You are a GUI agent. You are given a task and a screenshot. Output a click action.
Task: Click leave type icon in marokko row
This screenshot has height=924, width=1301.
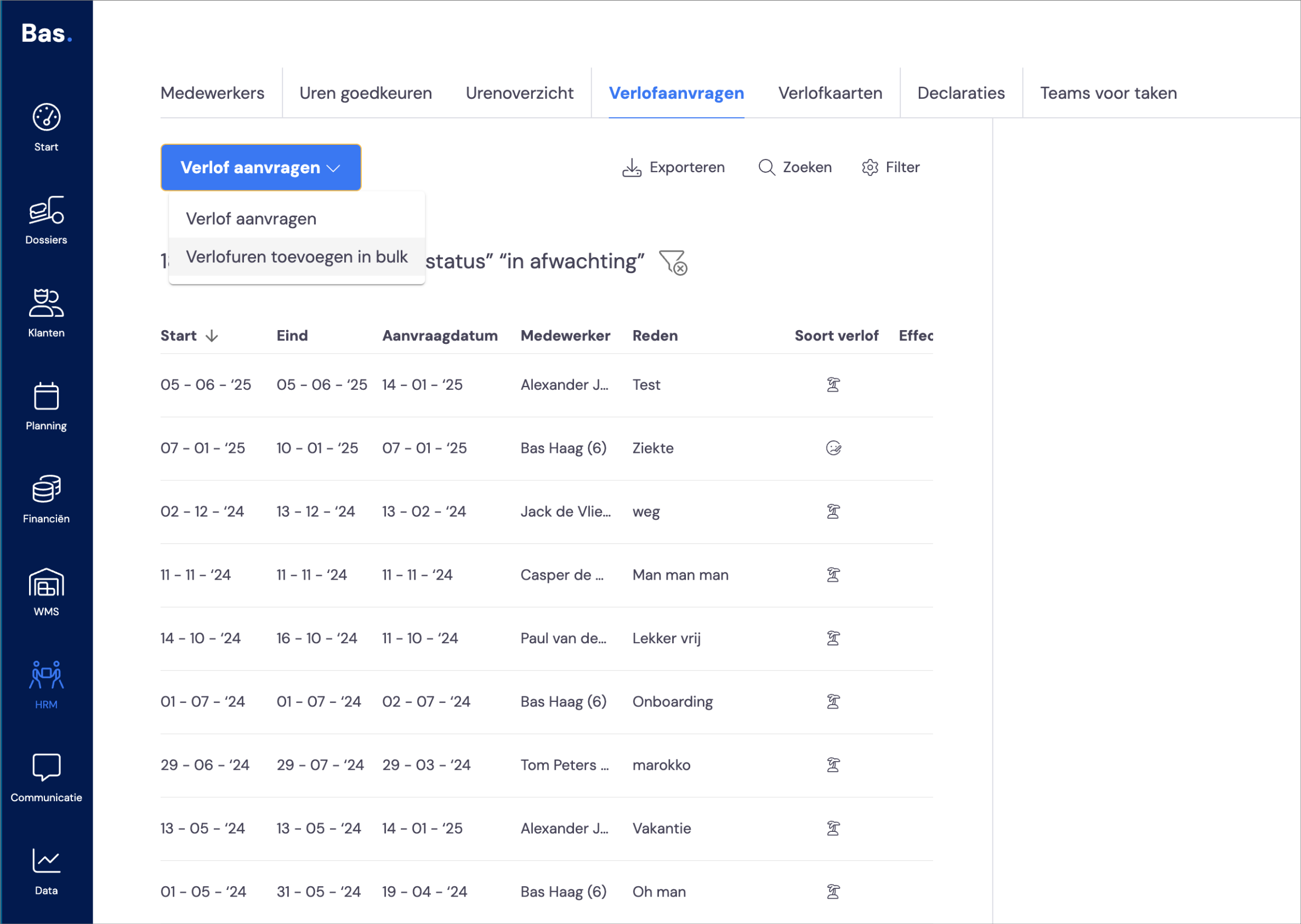coord(833,766)
